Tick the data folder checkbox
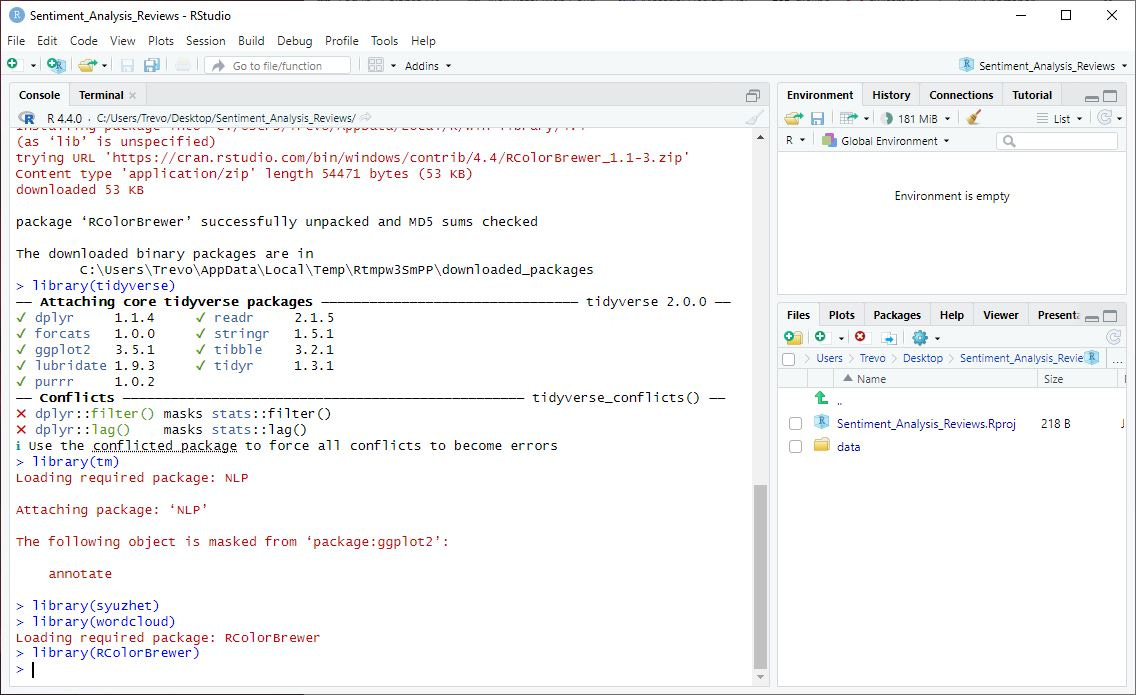The width and height of the screenshot is (1136, 695). pyautogui.click(x=795, y=447)
